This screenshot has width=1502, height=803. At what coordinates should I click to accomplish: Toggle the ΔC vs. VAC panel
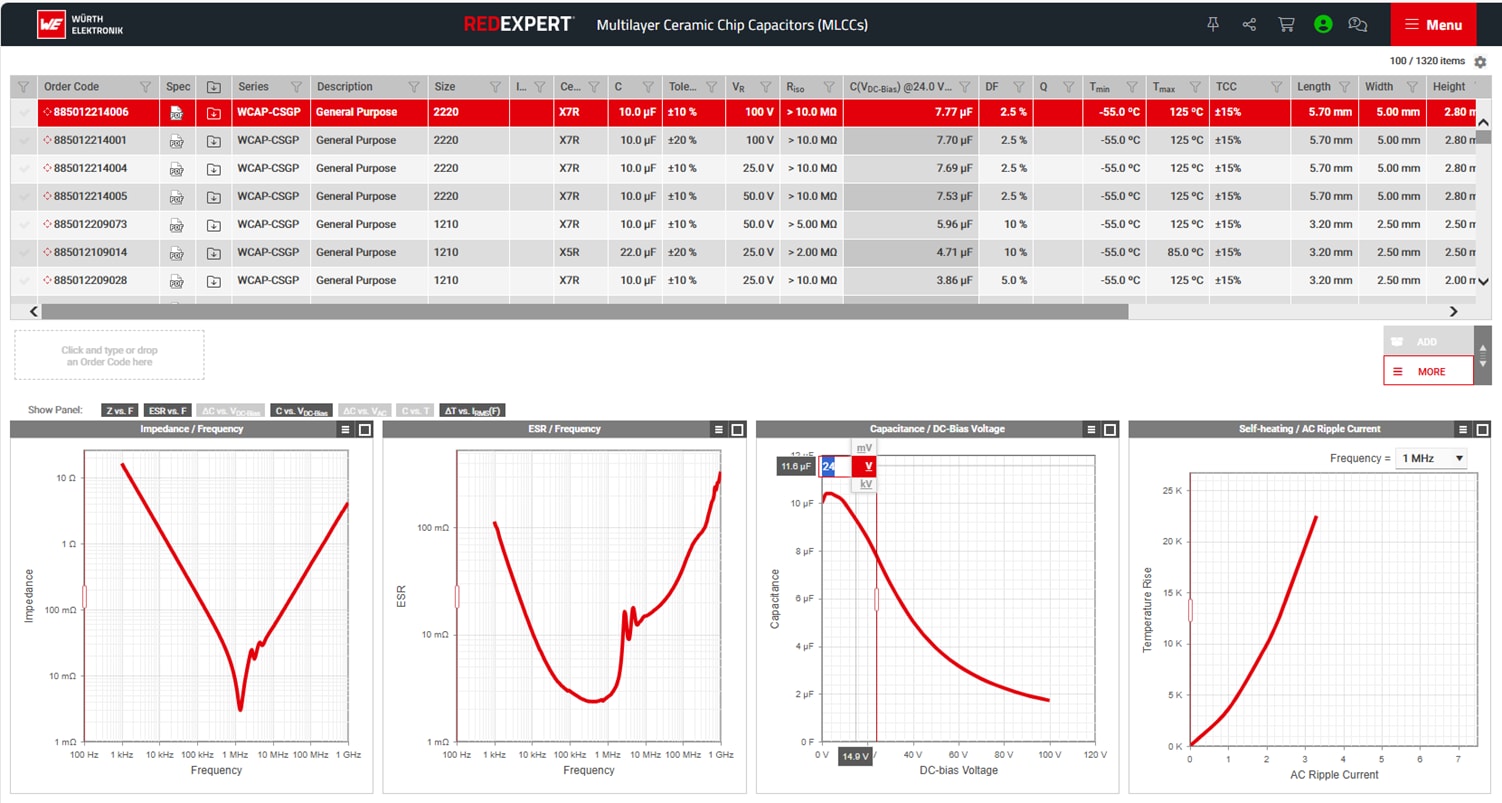(365, 410)
